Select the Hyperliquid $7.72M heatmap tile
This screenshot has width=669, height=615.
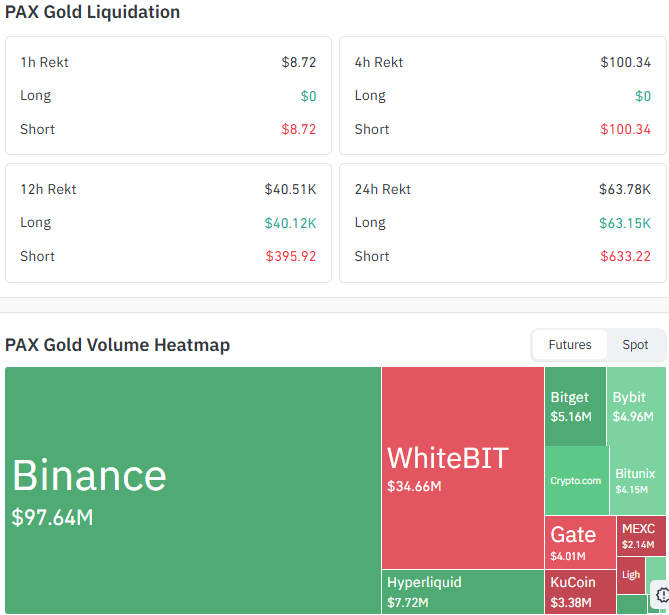pyautogui.click(x=462, y=592)
